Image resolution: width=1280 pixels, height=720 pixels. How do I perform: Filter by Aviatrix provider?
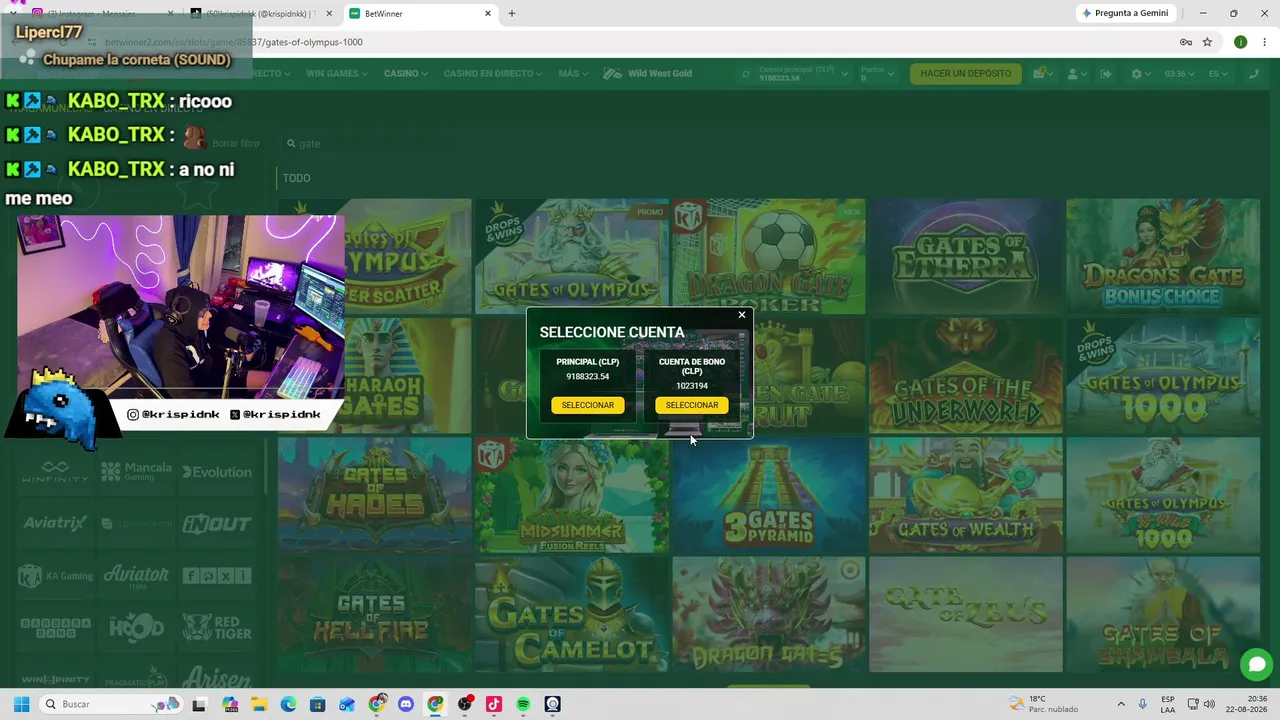click(x=55, y=524)
